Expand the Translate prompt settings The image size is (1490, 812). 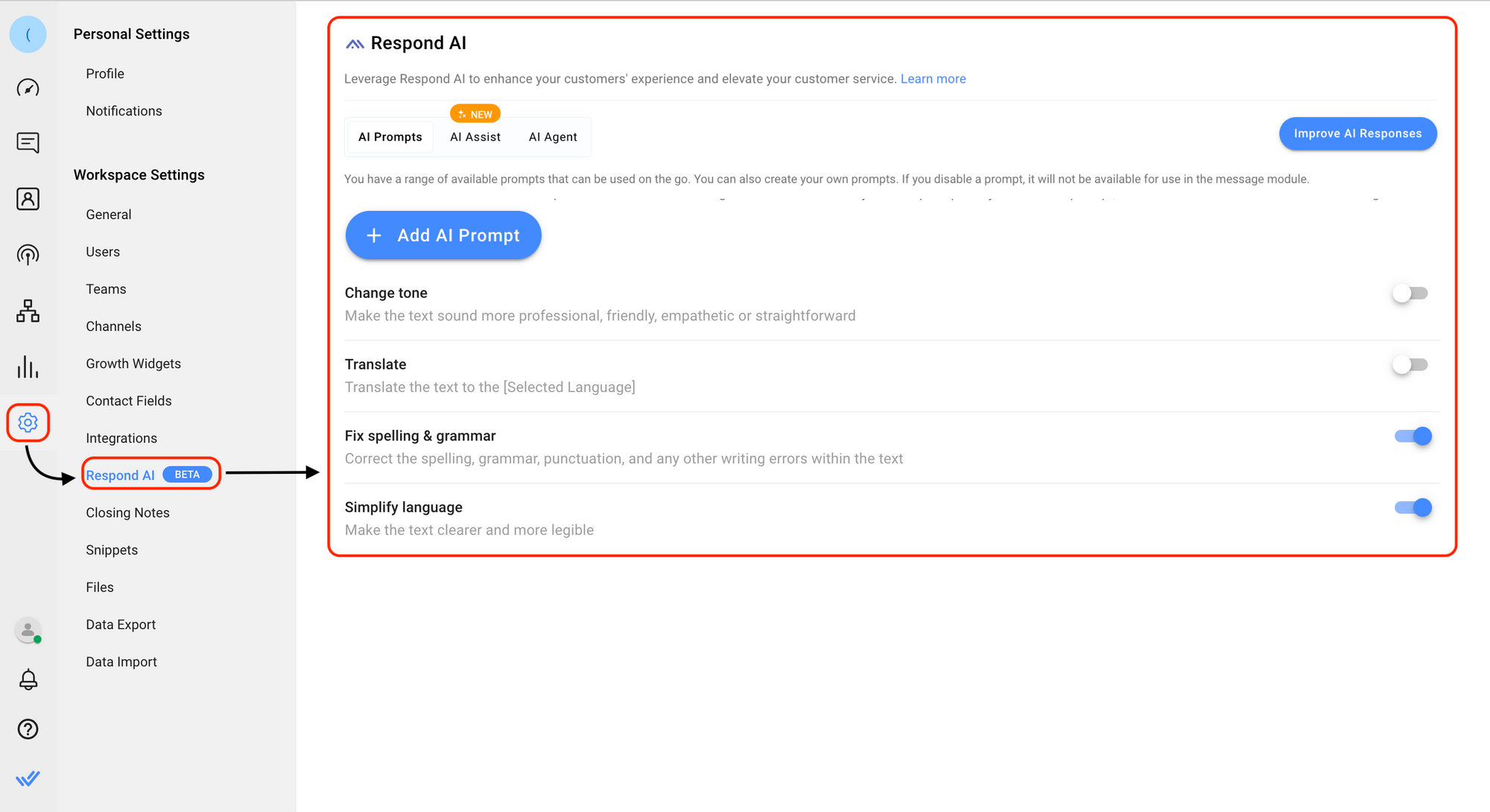375,363
